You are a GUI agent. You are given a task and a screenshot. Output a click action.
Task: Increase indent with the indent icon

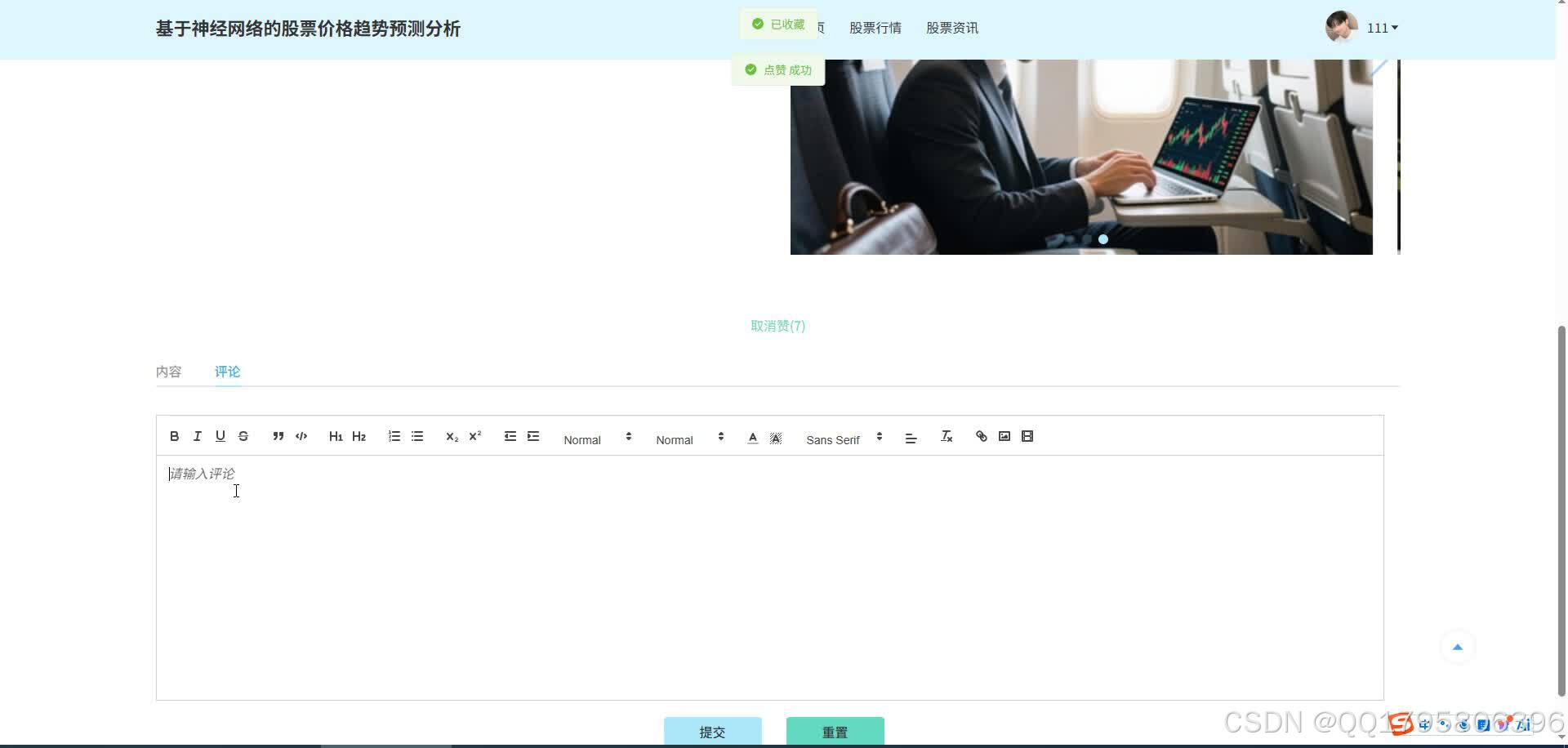coord(533,436)
